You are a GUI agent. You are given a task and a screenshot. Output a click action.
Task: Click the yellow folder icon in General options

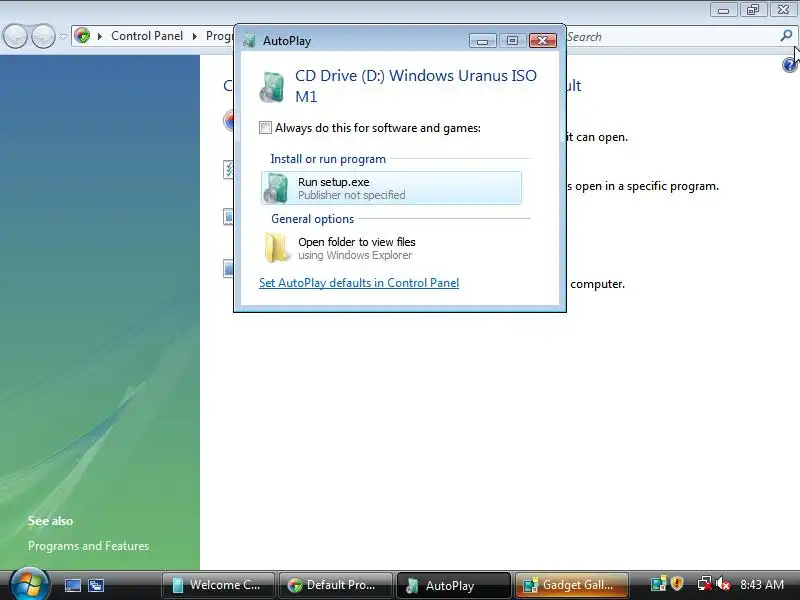tap(278, 247)
